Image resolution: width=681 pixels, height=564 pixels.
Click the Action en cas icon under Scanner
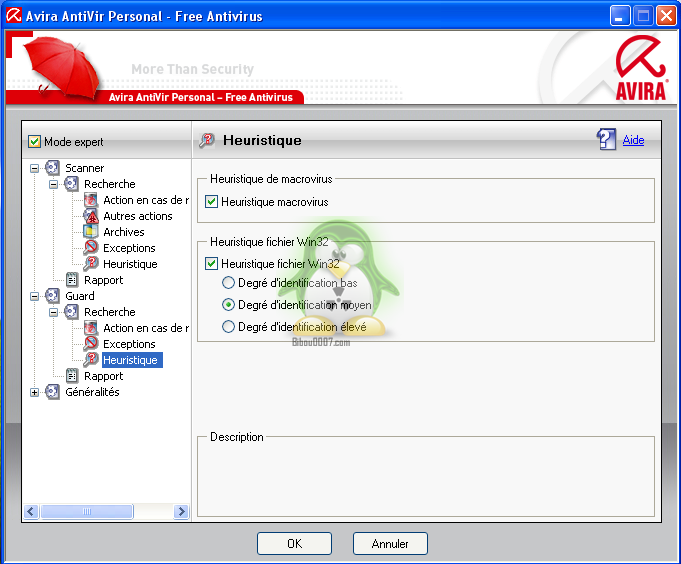tap(90, 200)
